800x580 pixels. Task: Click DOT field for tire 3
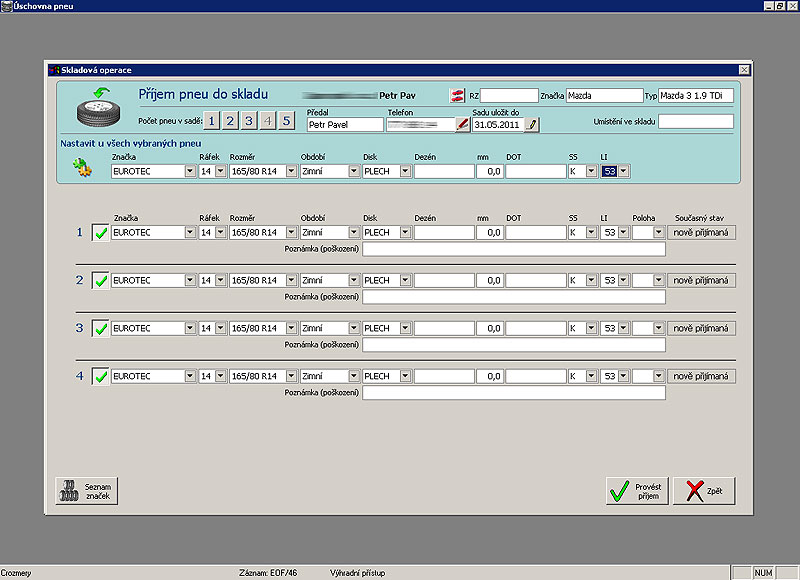[536, 329]
